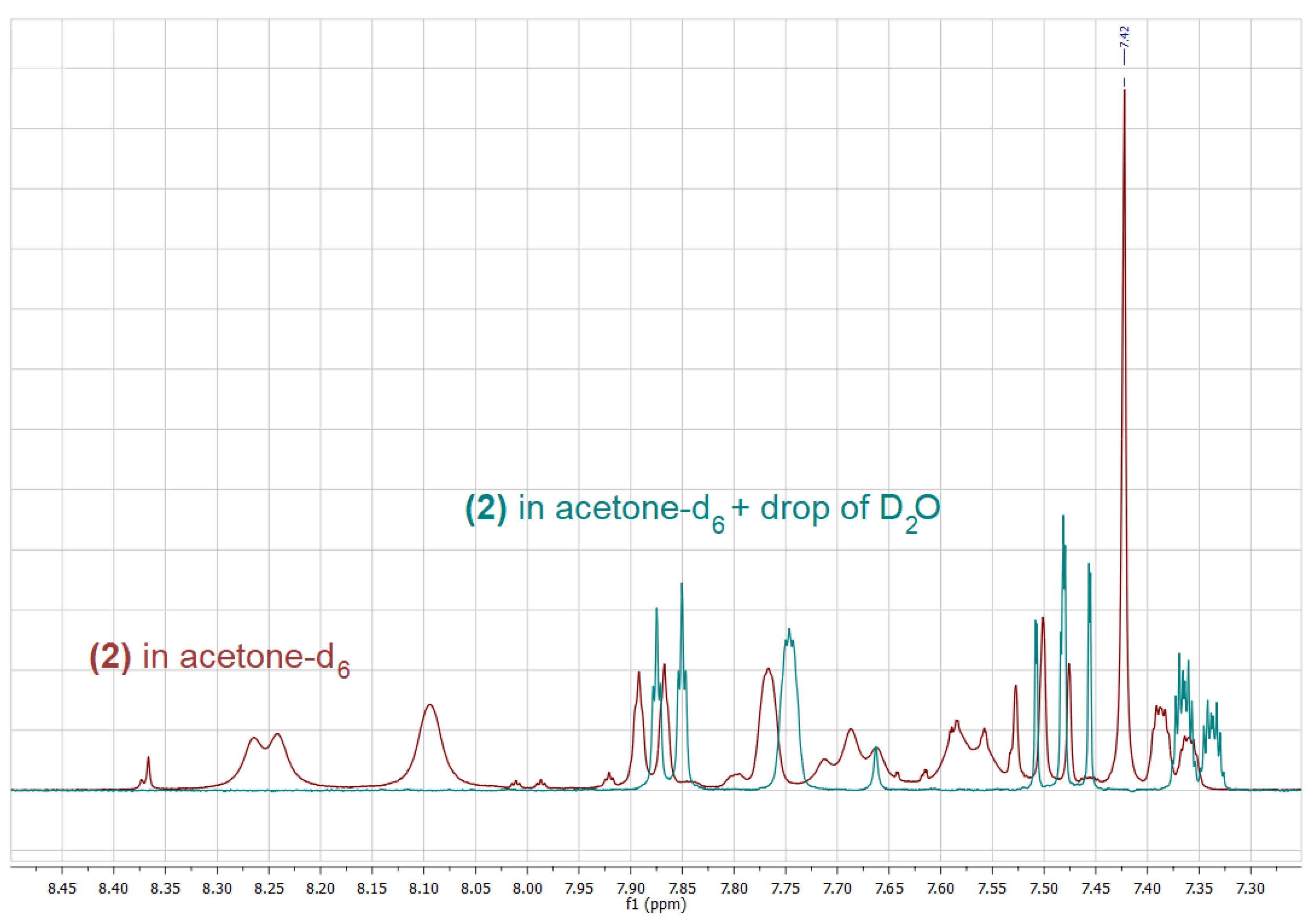Click the 7.30 tick label on axis
Viewport: 1316px width, 920px height.
pyautogui.click(x=1250, y=889)
